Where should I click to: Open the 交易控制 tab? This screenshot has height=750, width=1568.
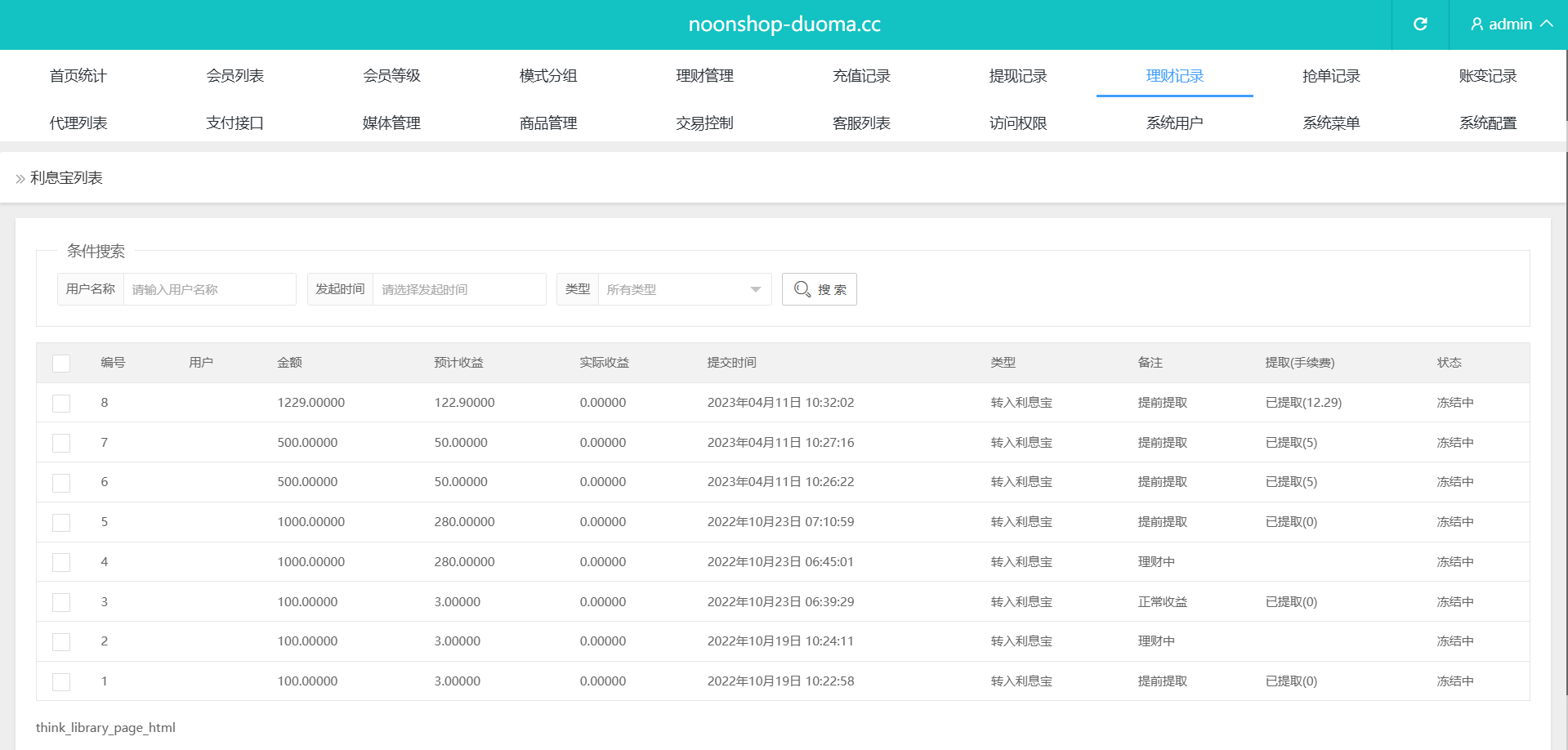click(x=704, y=123)
